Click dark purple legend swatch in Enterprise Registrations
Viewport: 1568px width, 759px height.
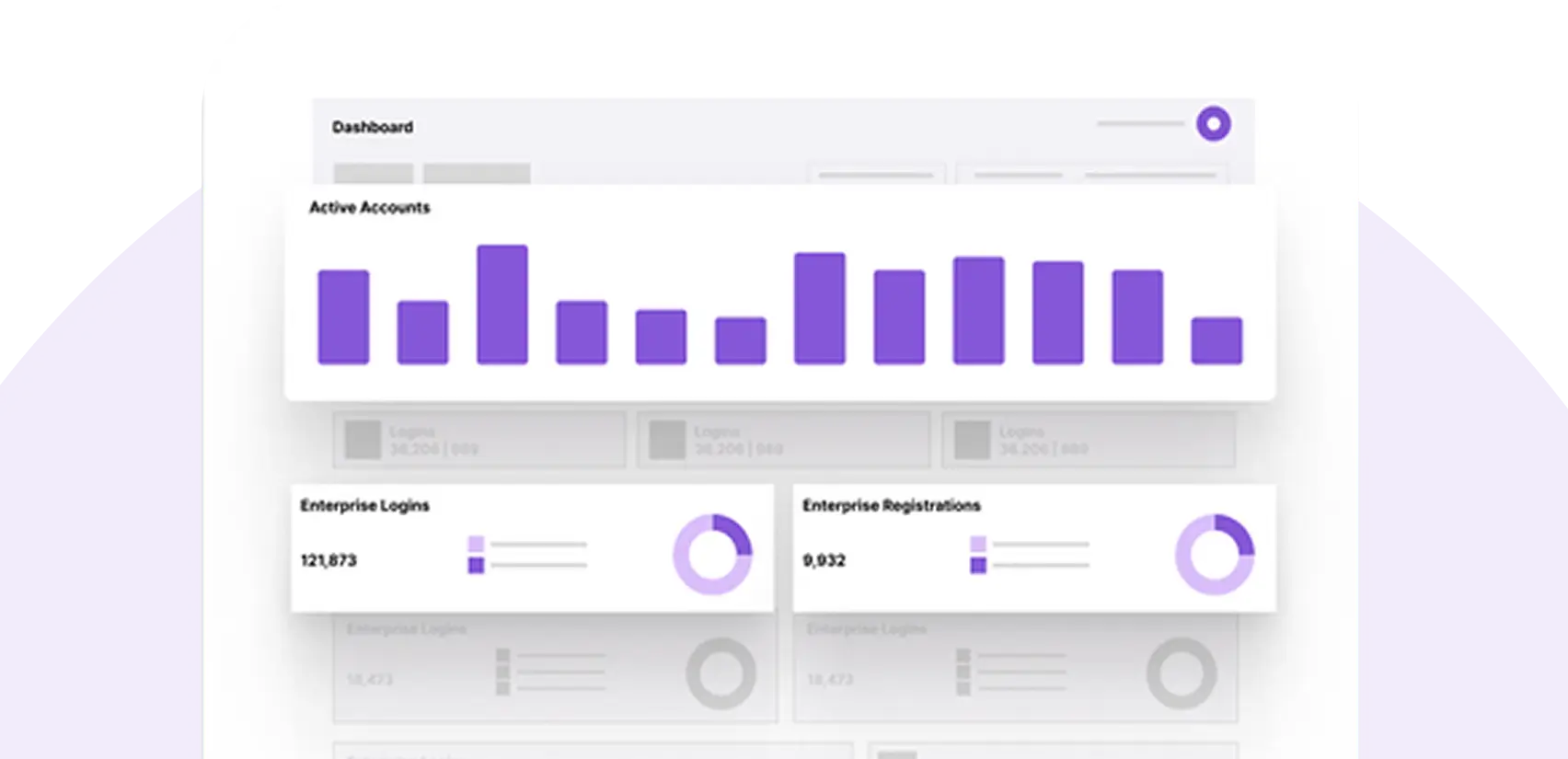pos(978,565)
